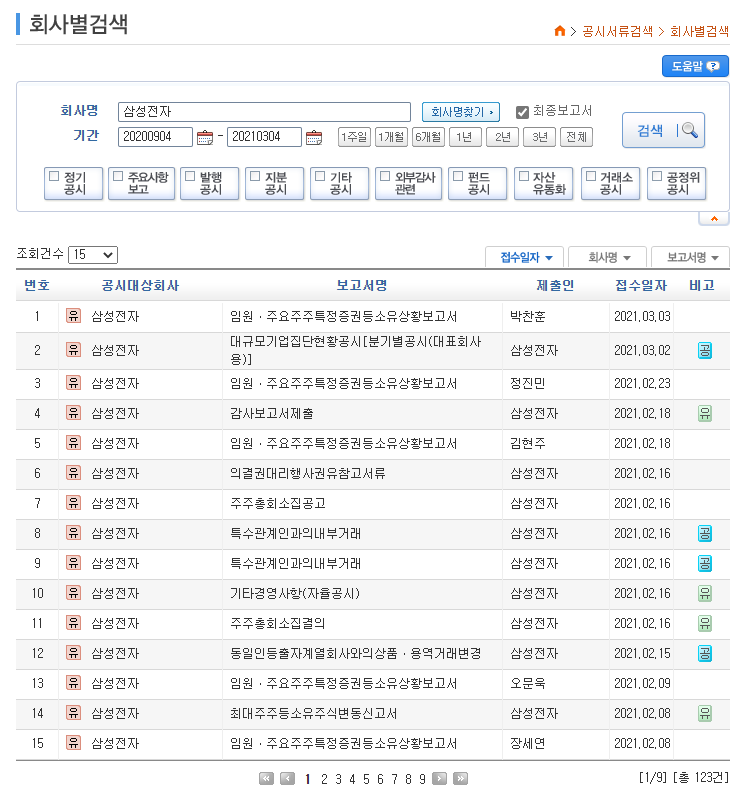
Task: Set period to 1개월
Action: [391, 137]
